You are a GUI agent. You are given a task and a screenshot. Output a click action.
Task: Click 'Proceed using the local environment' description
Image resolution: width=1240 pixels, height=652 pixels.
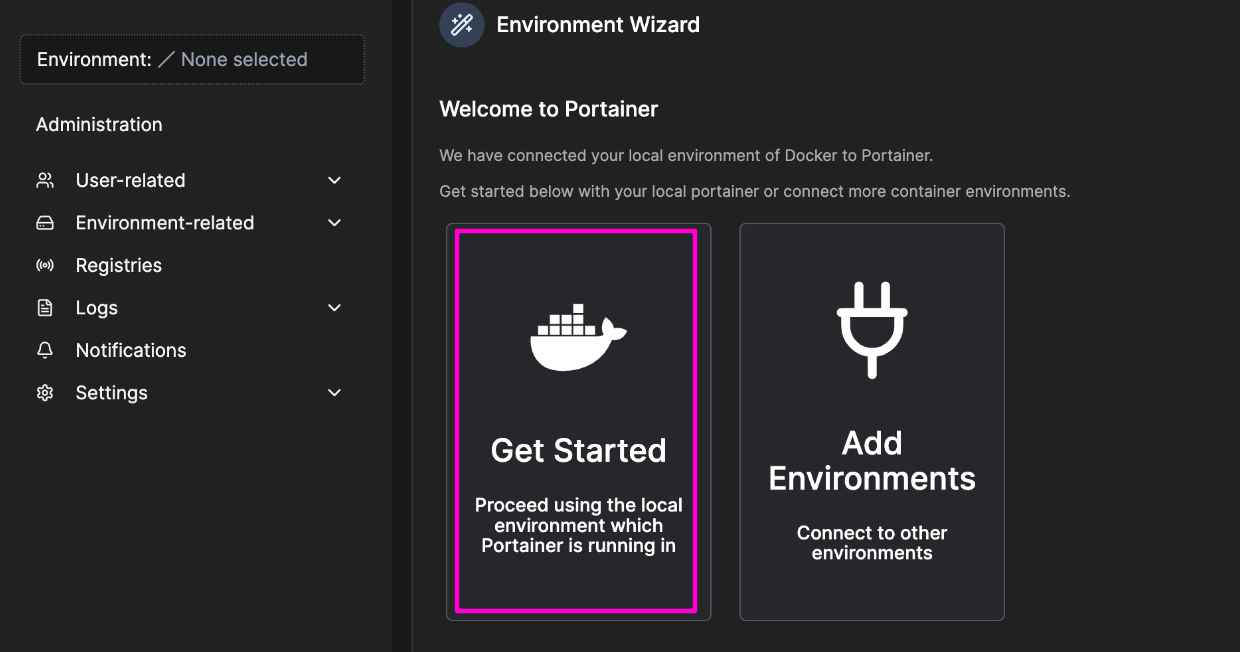coord(578,526)
